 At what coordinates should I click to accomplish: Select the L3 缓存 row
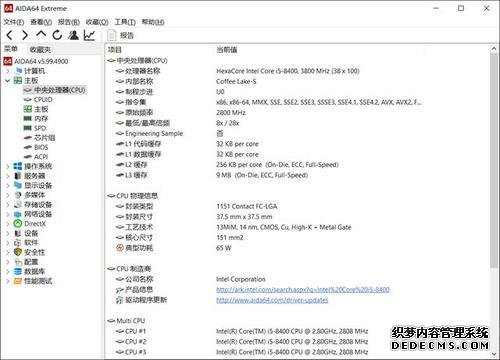click(x=297, y=175)
